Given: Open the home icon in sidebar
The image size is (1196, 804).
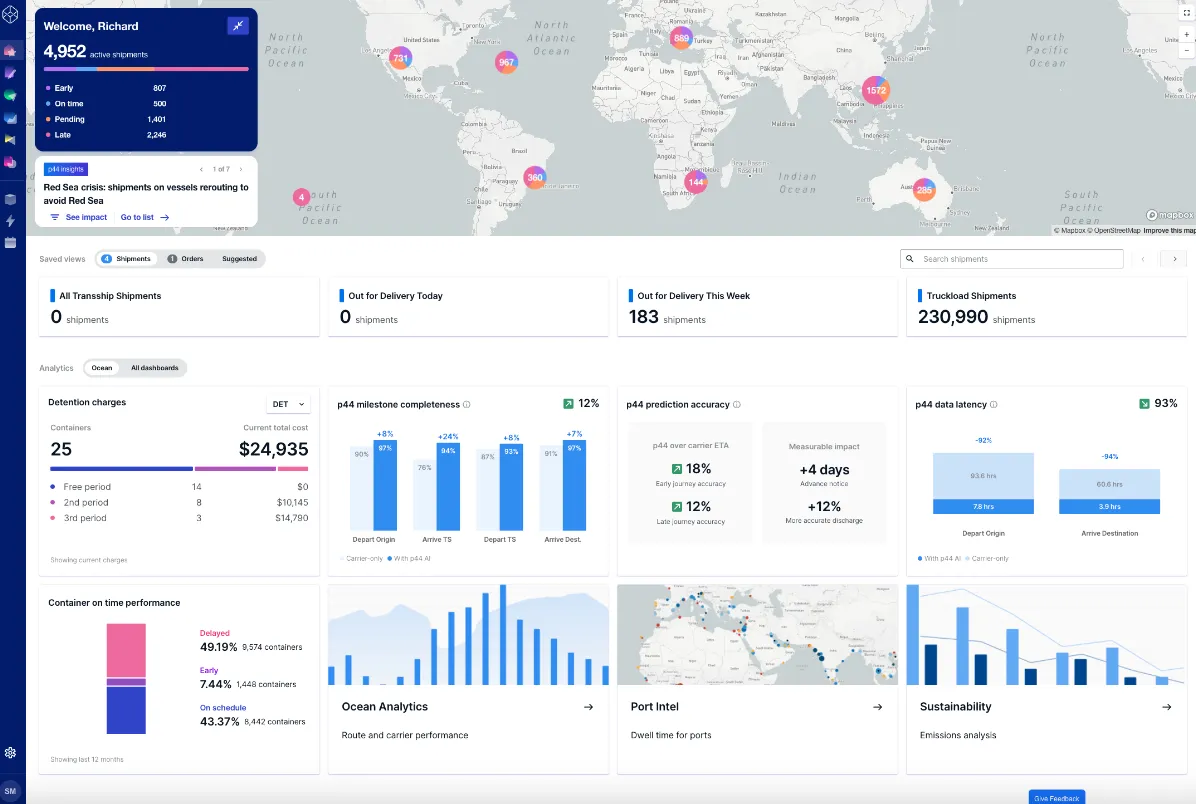Looking at the screenshot, I should click(x=10, y=51).
